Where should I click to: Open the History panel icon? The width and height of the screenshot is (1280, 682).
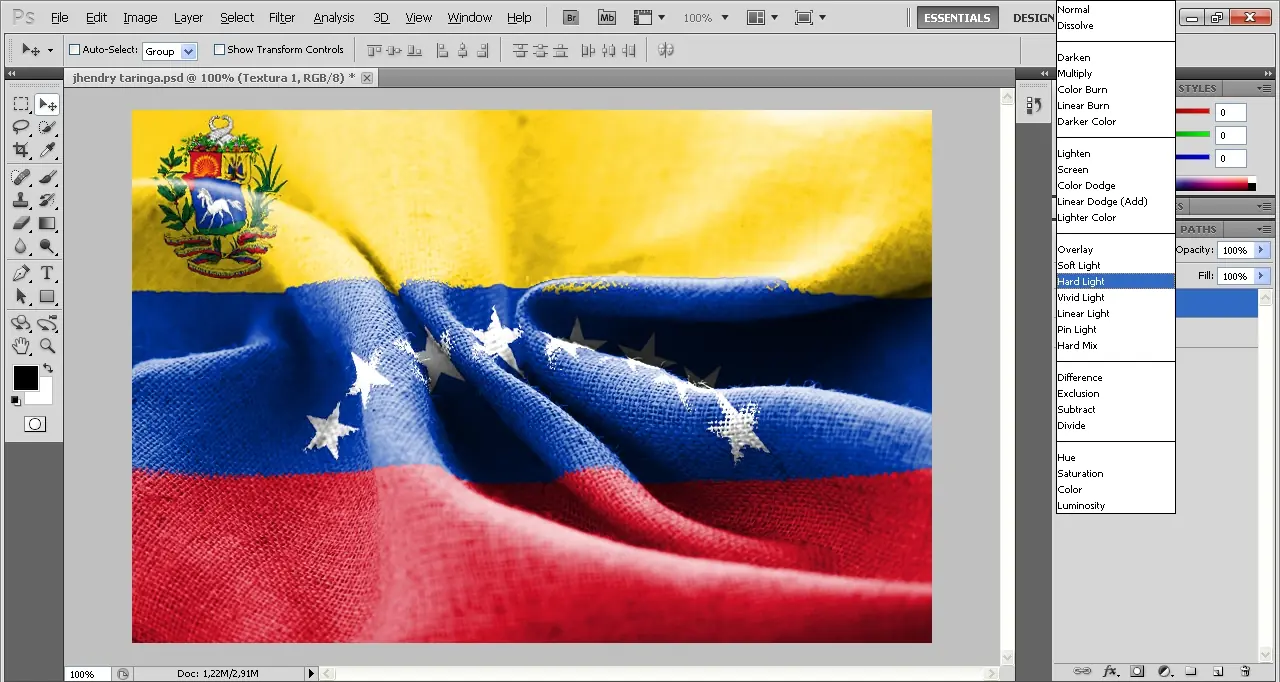1032,104
